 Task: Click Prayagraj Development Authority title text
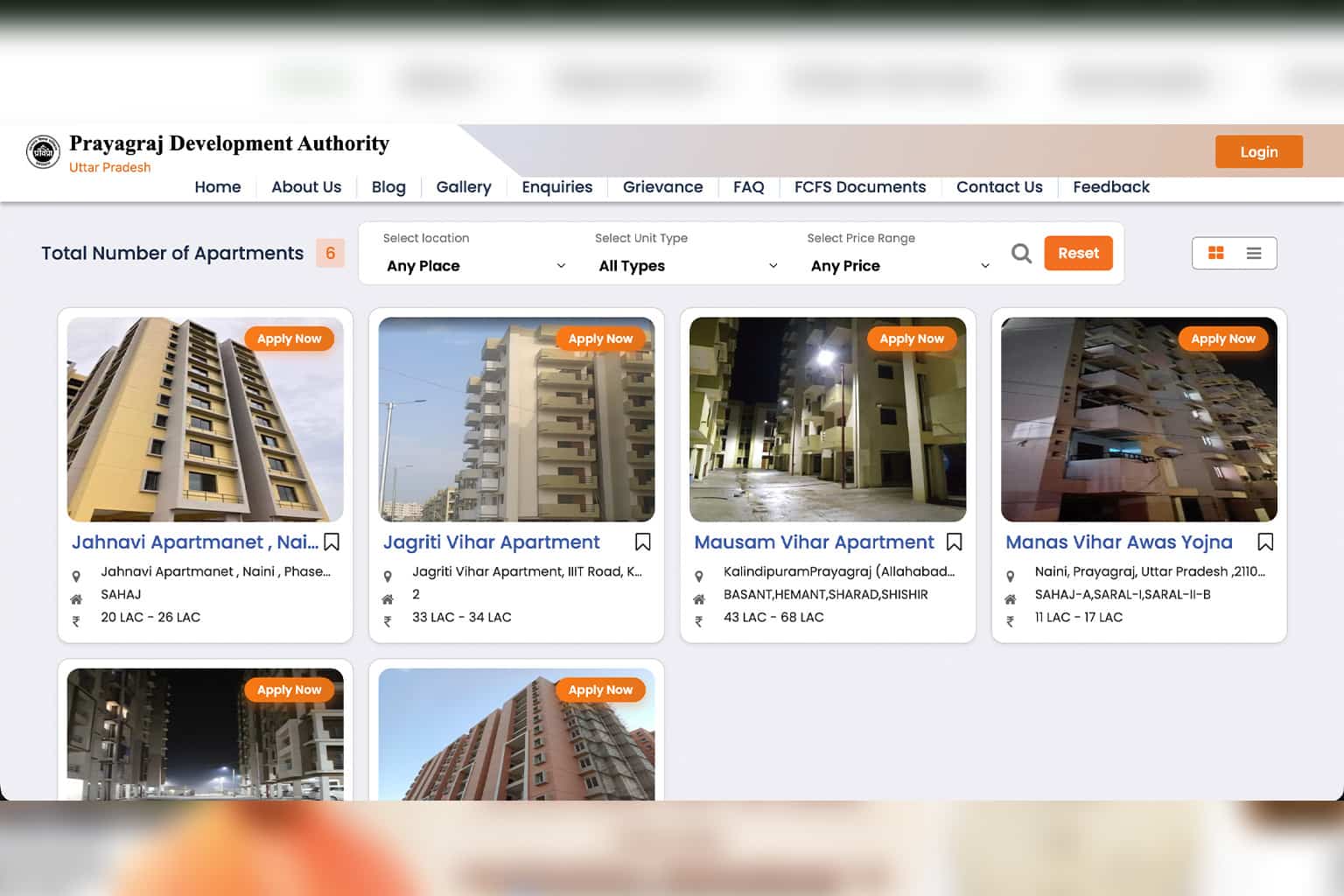pyautogui.click(x=229, y=143)
